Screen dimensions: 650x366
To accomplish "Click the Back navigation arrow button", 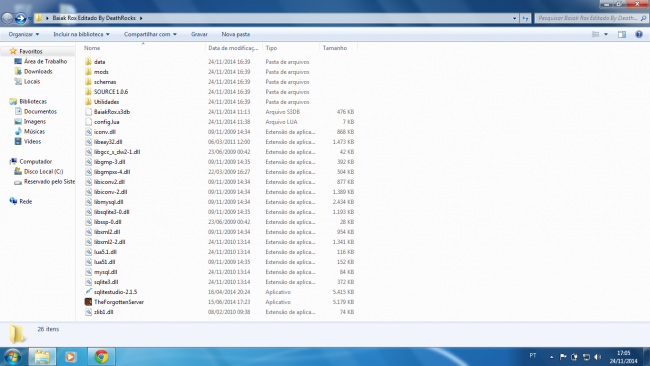I will point(7,18).
